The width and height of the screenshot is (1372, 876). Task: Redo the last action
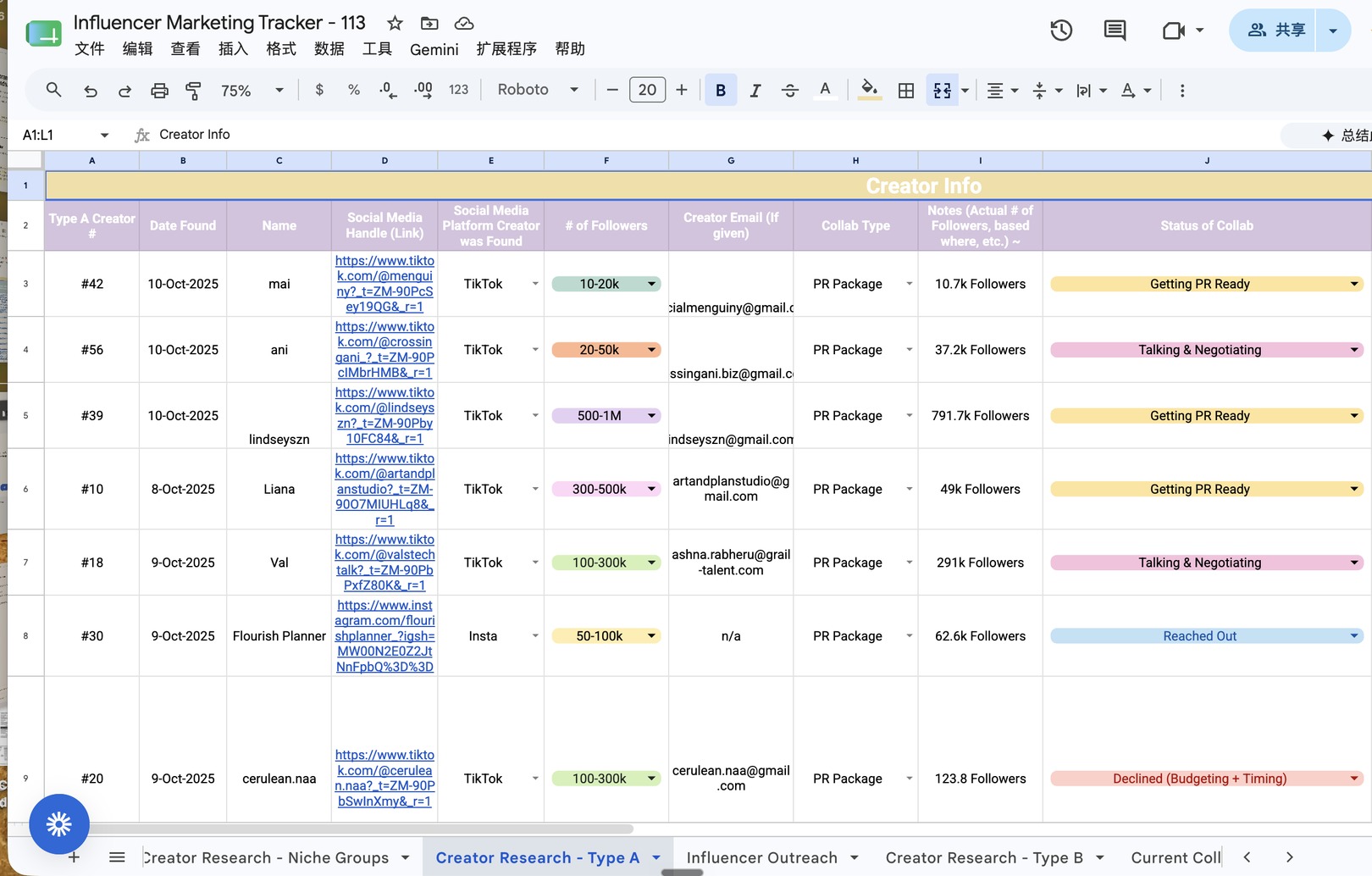(124, 91)
